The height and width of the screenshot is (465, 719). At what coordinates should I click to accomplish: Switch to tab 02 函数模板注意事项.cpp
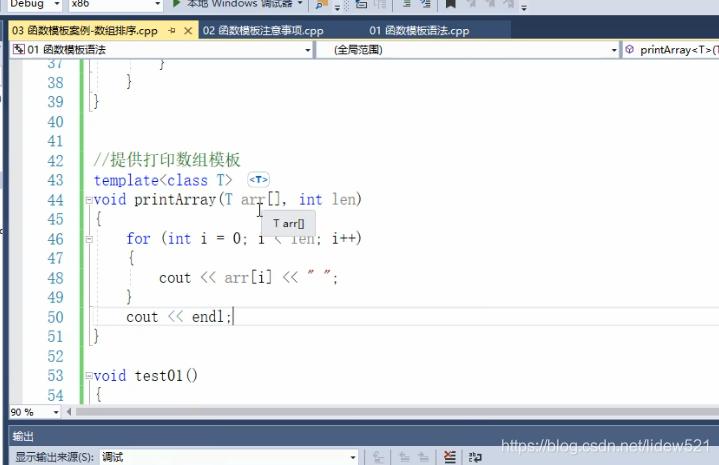coord(263,31)
